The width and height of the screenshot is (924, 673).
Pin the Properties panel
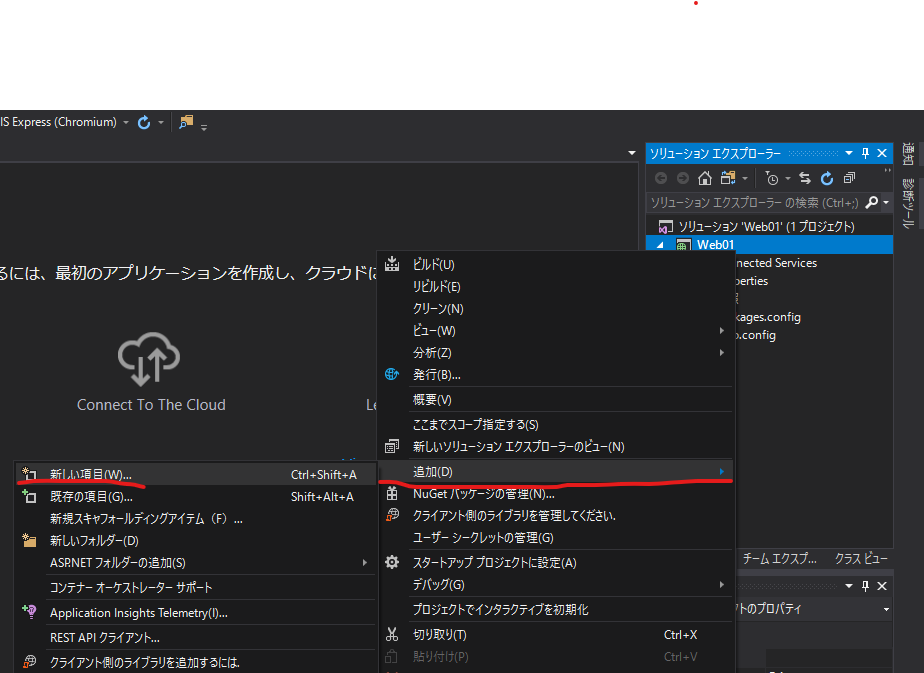[865, 586]
